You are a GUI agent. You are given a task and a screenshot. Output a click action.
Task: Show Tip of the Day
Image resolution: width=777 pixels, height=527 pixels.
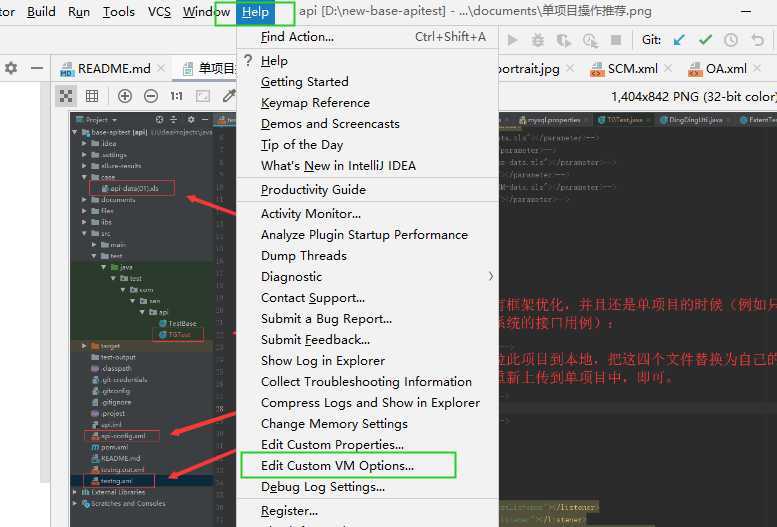click(368, 145)
